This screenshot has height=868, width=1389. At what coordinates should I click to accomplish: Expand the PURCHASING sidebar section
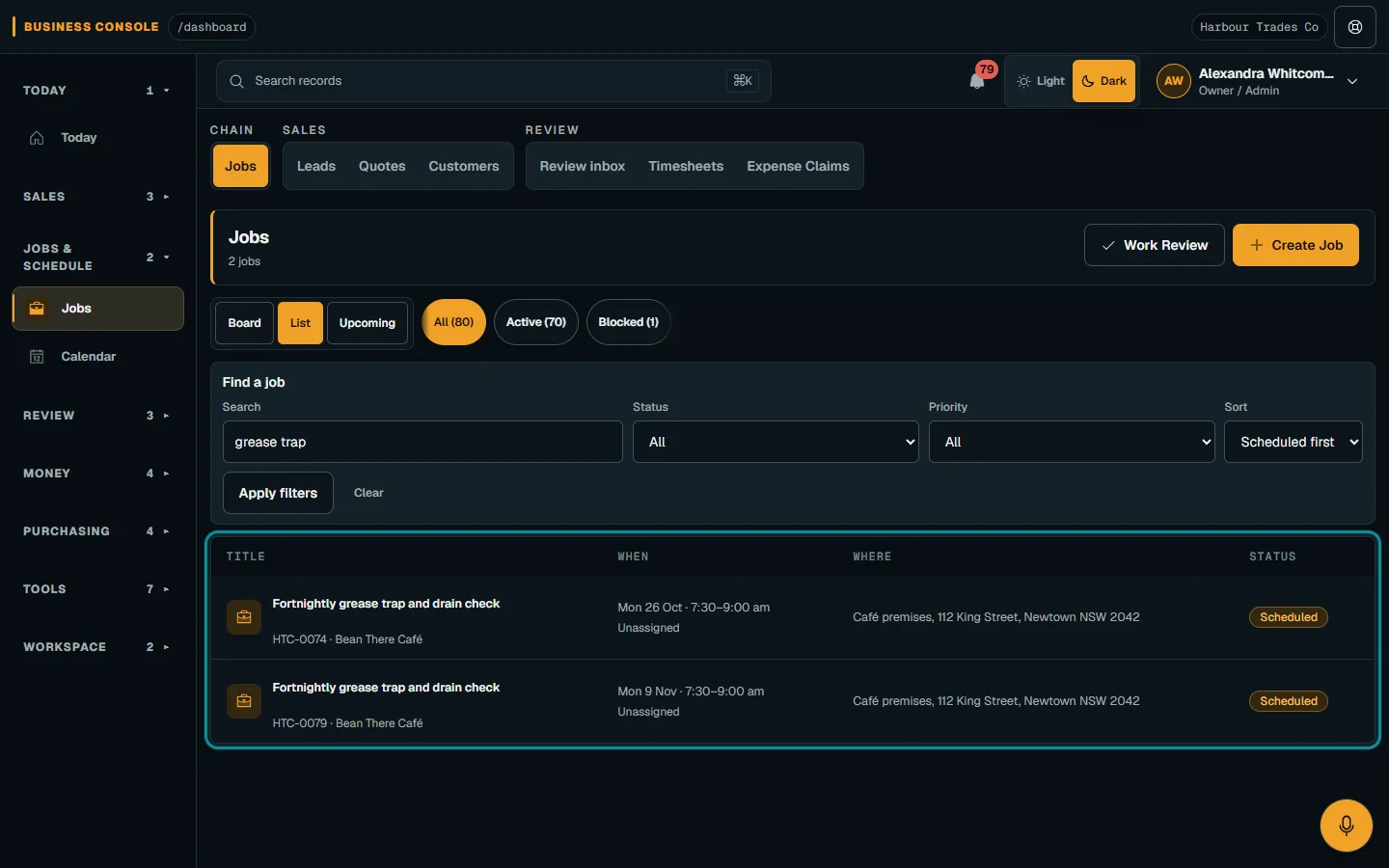(x=96, y=531)
